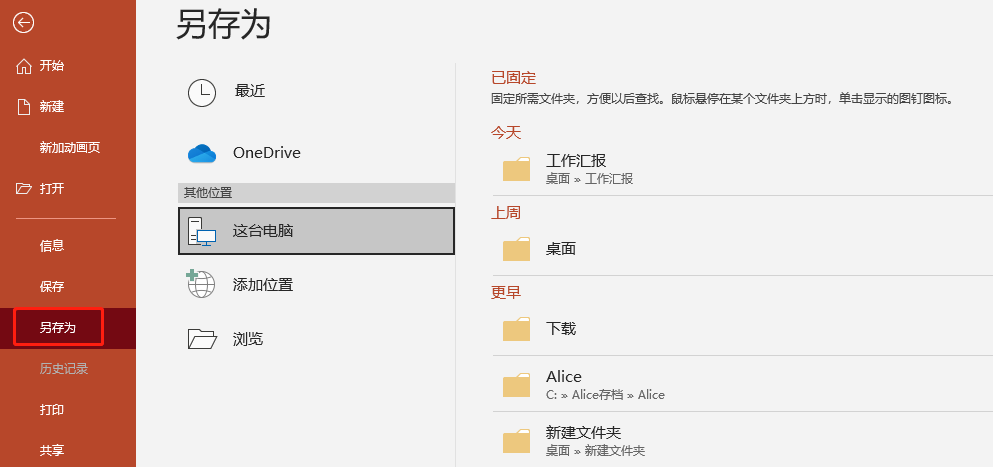Open the 打印 menu entry
The height and width of the screenshot is (467, 993).
click(52, 410)
